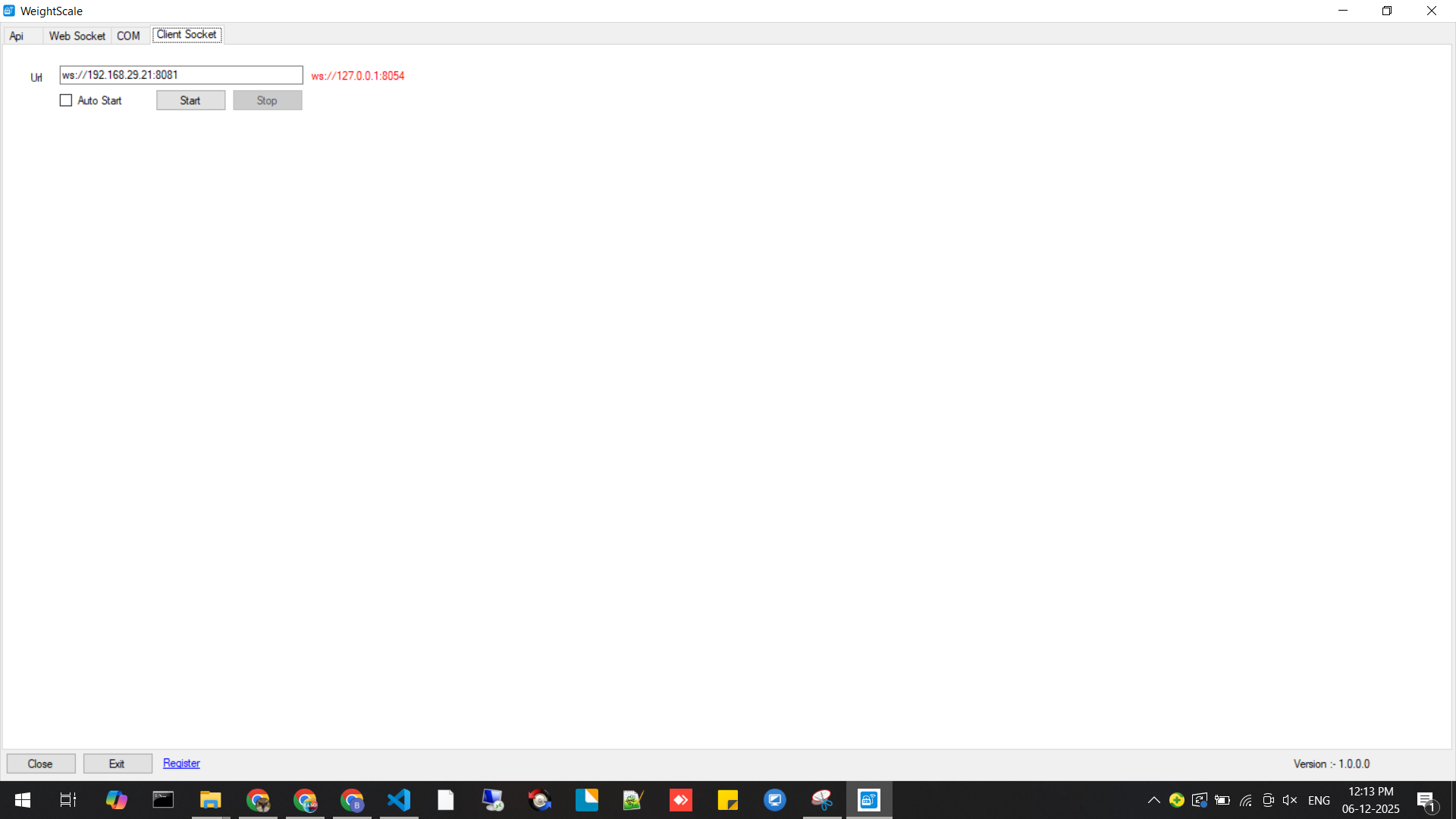Viewport: 1456px width, 819px height.
Task: Click the Url input field
Action: click(180, 75)
